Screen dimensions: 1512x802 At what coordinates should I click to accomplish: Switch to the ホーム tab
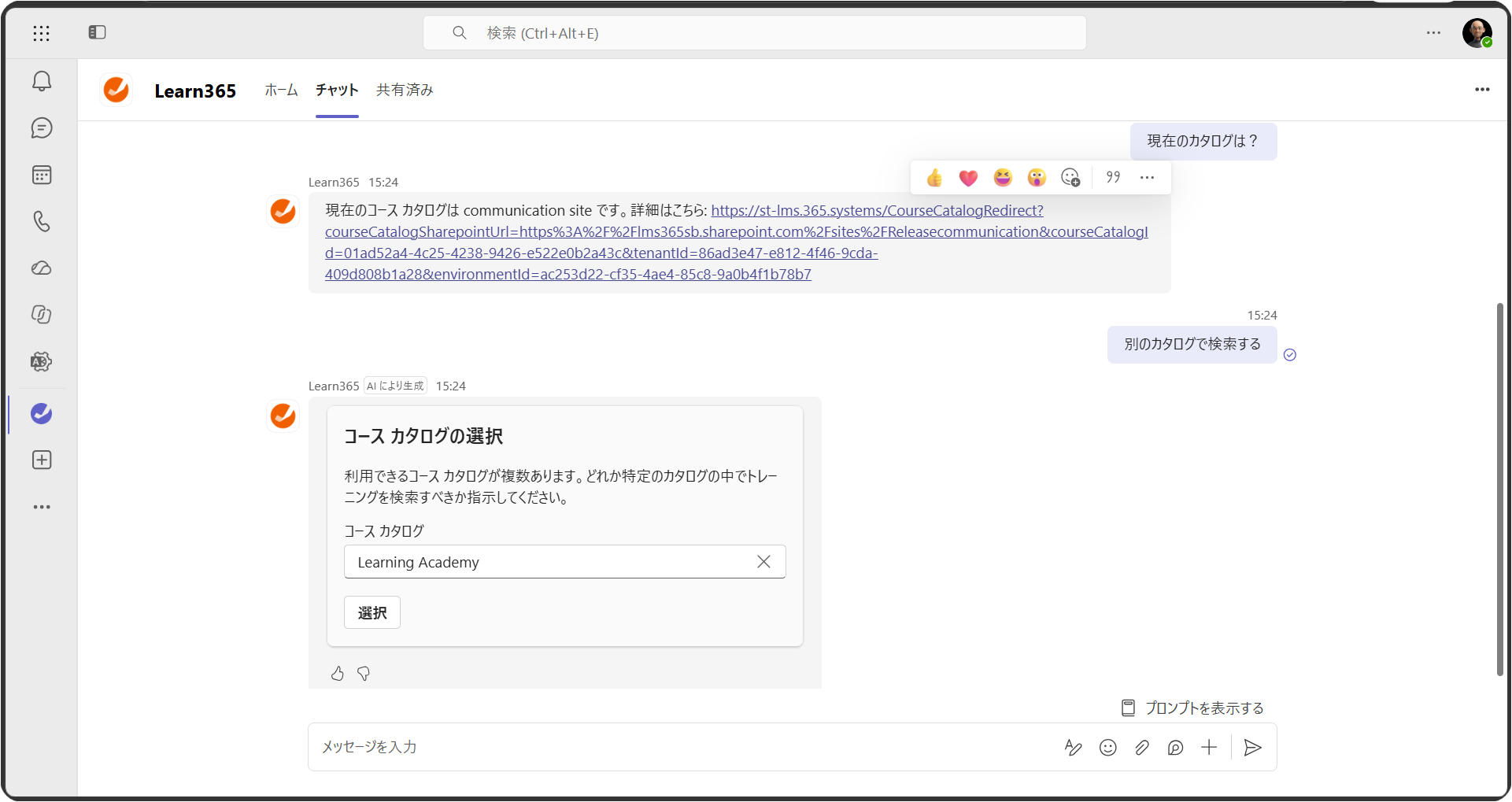coord(281,90)
